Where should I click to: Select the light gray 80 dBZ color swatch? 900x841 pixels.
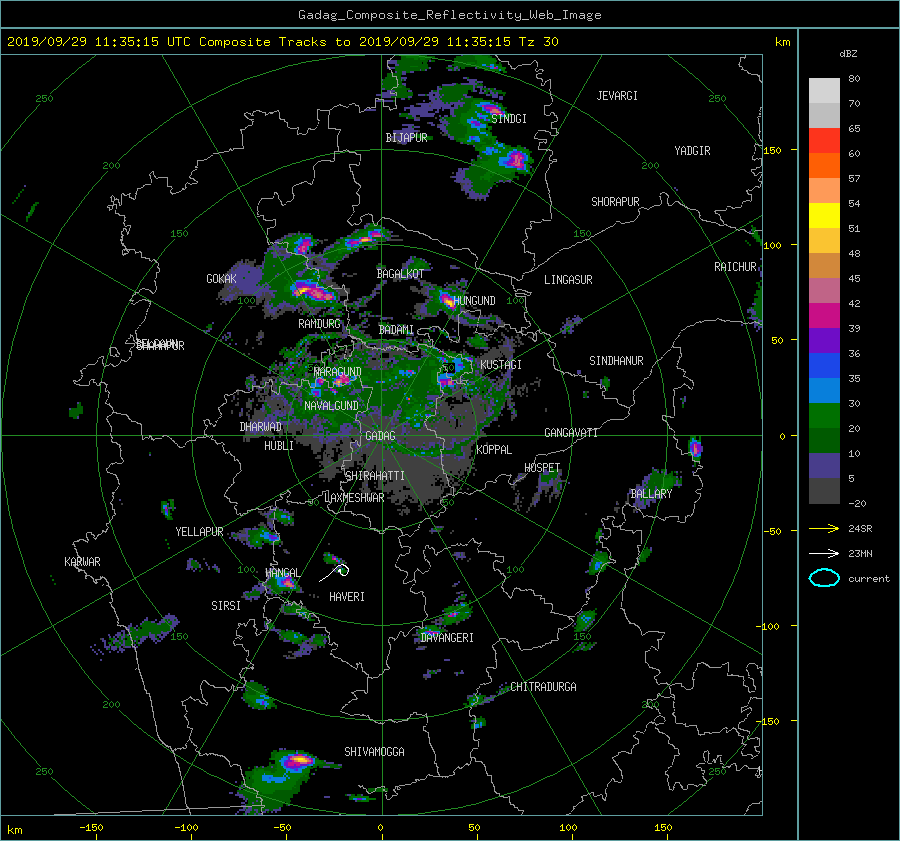coord(824,90)
